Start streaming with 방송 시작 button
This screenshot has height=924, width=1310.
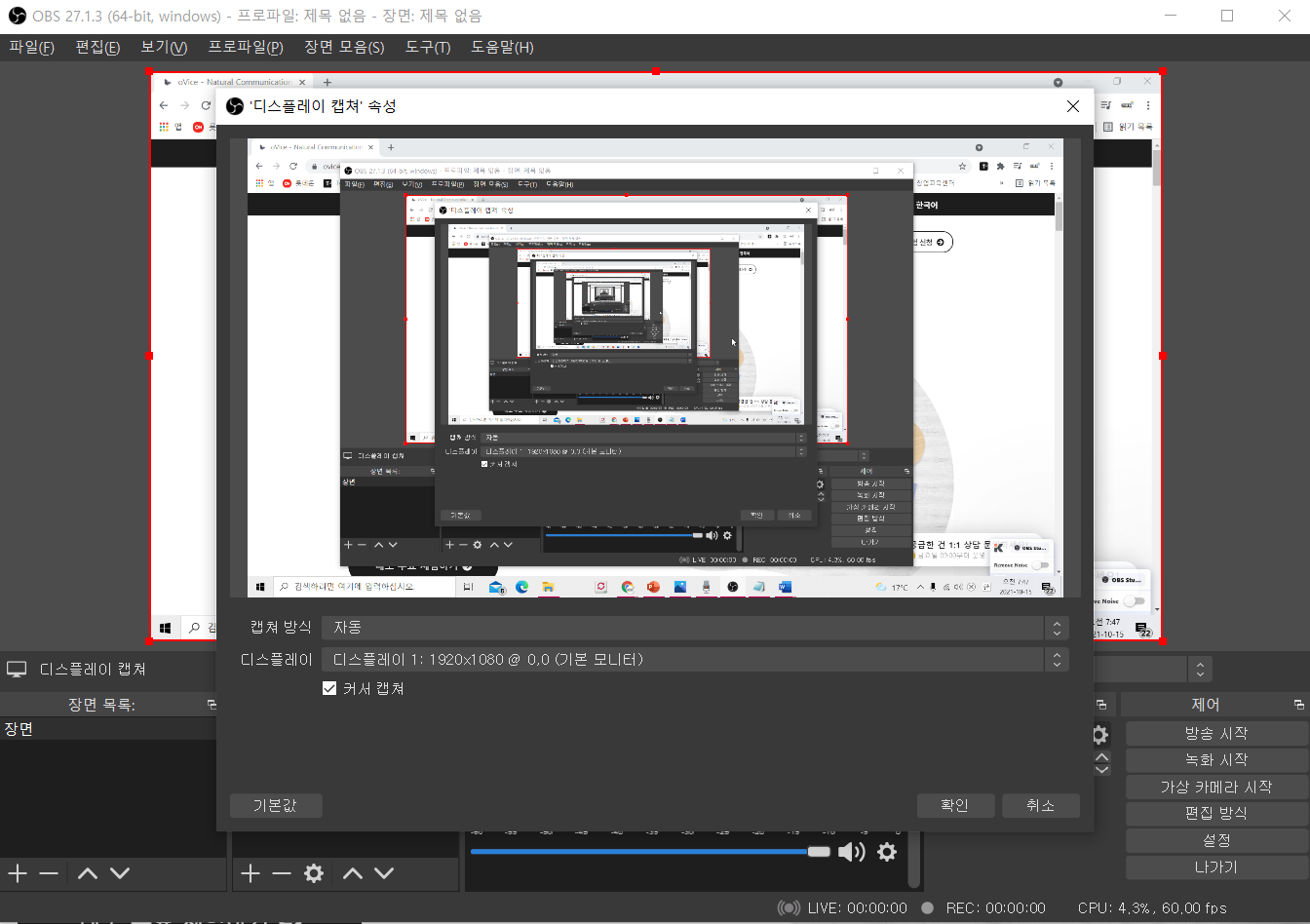[1216, 733]
